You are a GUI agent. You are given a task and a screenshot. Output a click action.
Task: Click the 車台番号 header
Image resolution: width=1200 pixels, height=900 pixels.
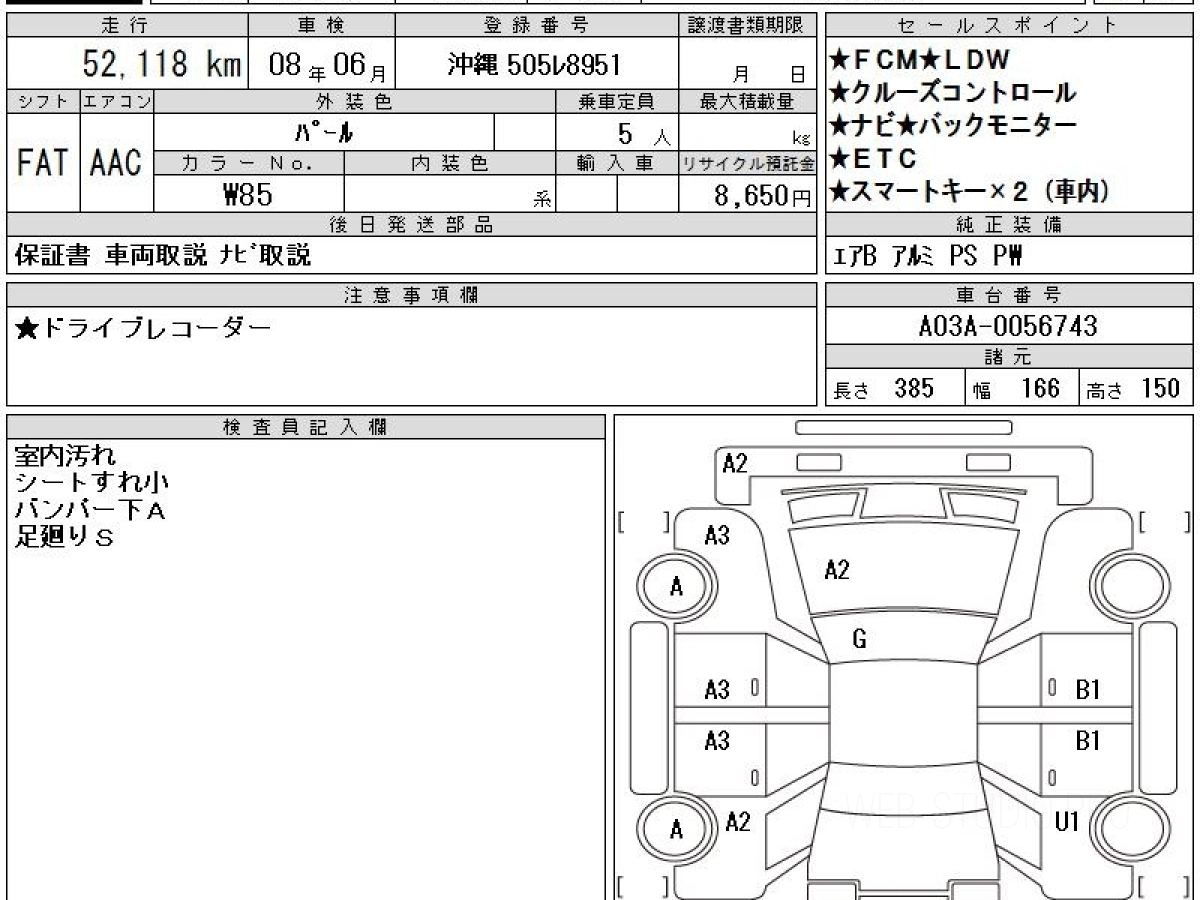pos(1008,294)
